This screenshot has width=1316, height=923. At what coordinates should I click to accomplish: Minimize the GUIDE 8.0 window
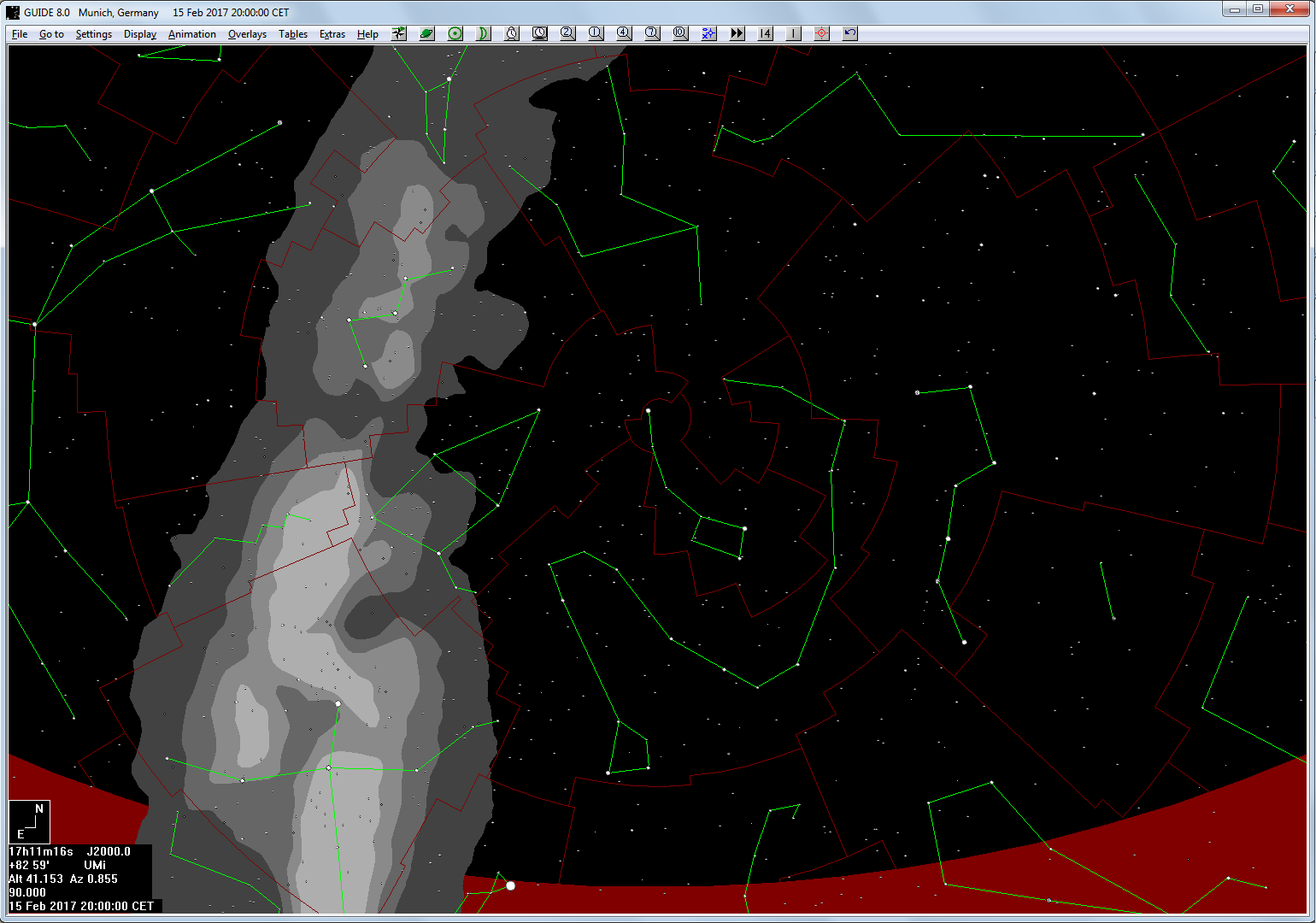point(1235,9)
